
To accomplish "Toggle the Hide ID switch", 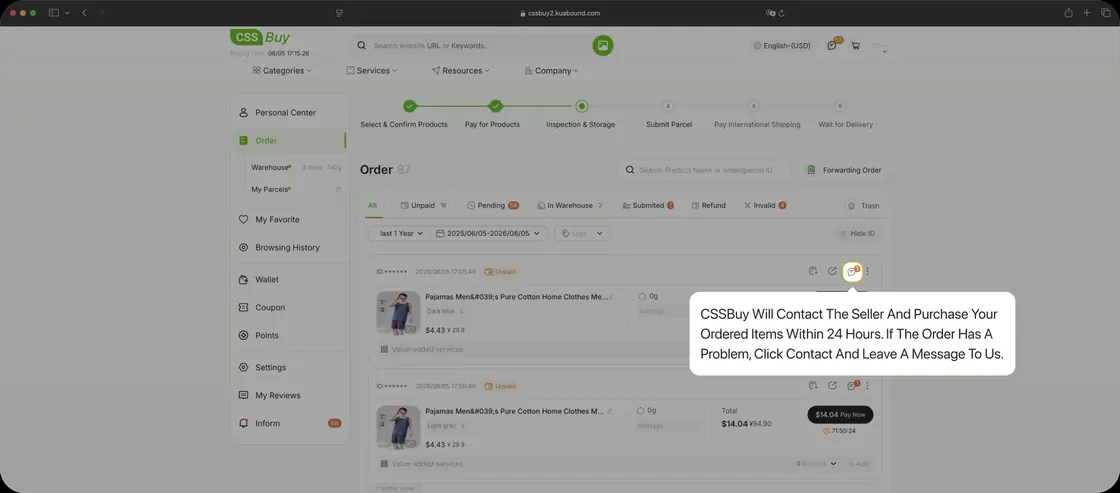I will [x=857, y=234].
